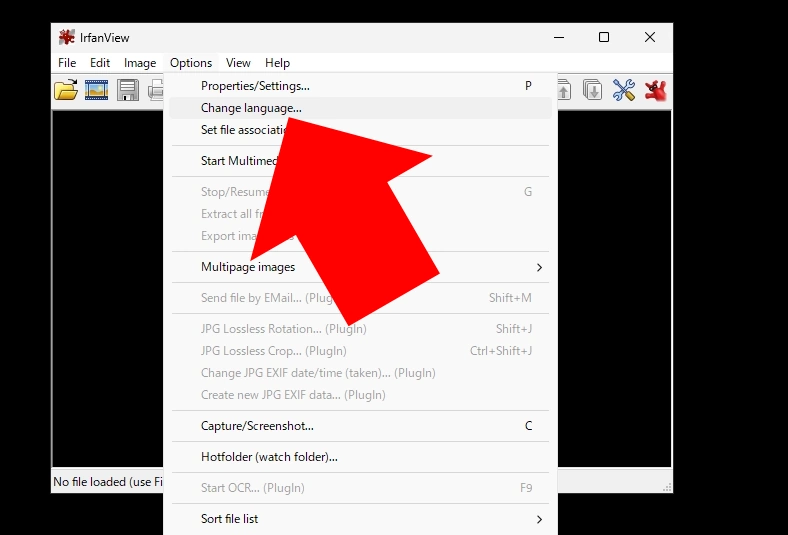
Task: Open the File menu
Action: click(67, 63)
